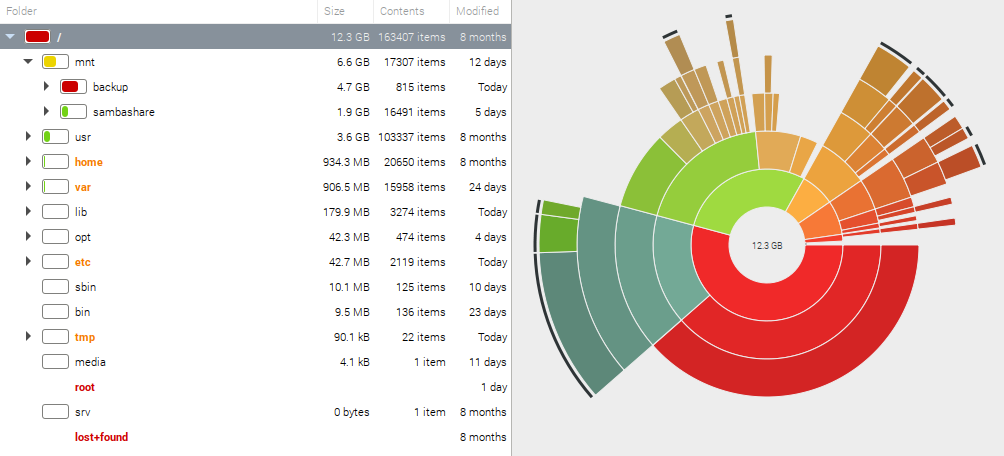
Task: Expand the var folder tree
Action: coord(28,187)
